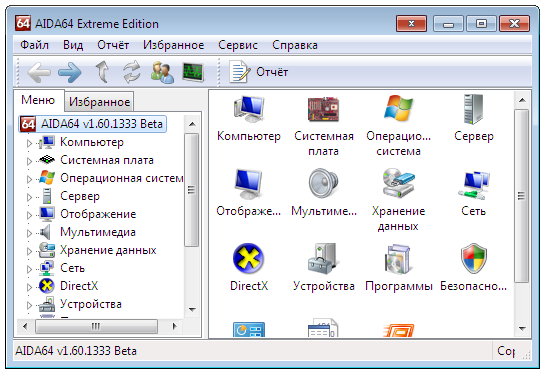Screen dimensions: 545x374
Task: Click tree panel horizontal scrollbar right arrow
Action: pyautogui.click(x=175, y=326)
